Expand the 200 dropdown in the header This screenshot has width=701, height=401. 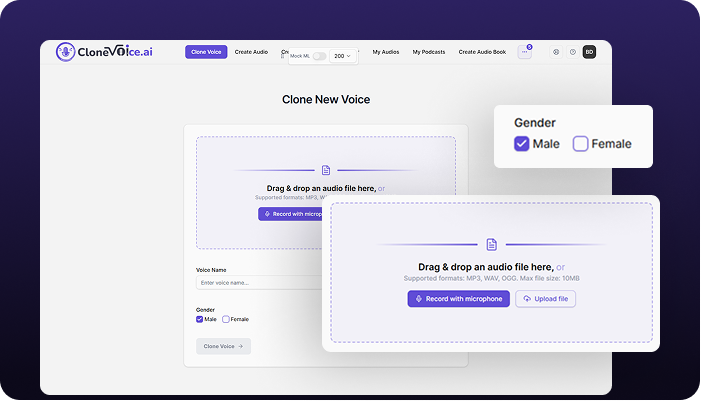pos(343,57)
